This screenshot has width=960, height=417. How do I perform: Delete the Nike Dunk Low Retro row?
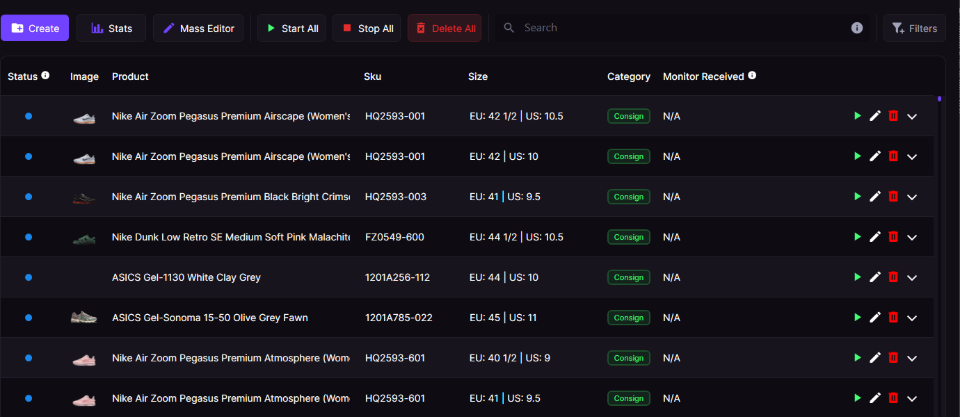coord(893,236)
